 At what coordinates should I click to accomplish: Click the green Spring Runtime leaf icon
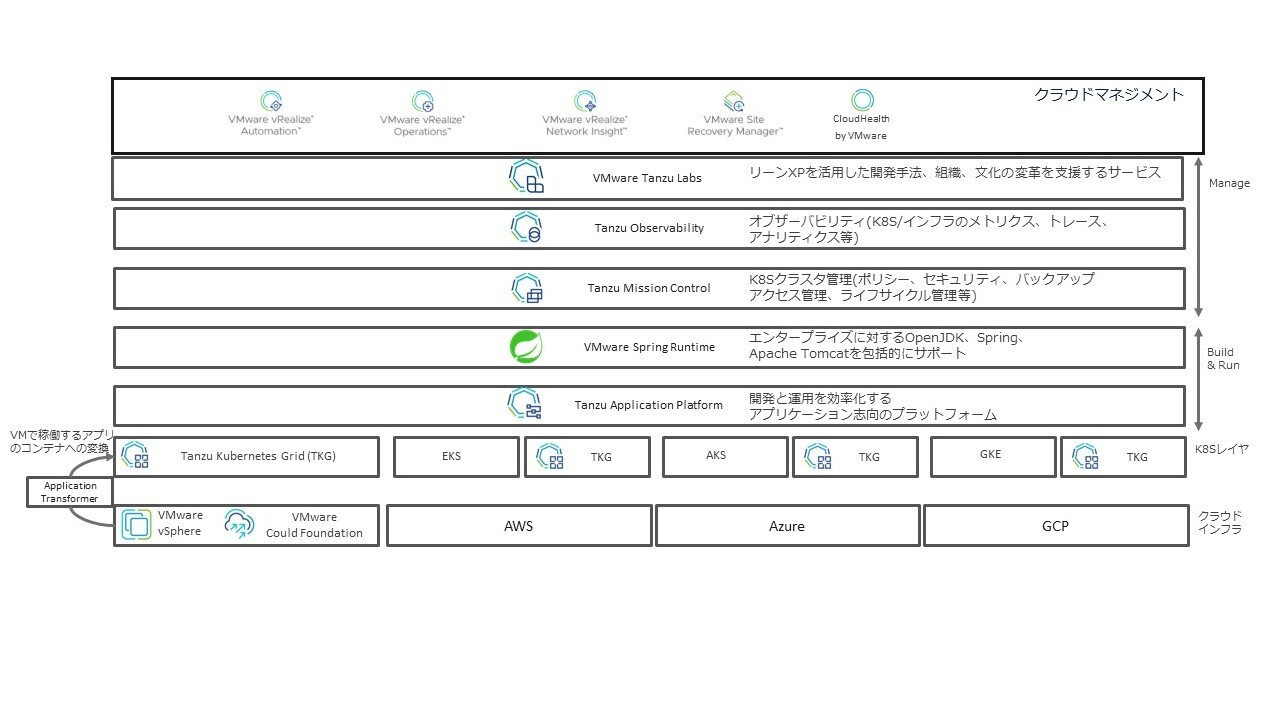click(x=526, y=347)
